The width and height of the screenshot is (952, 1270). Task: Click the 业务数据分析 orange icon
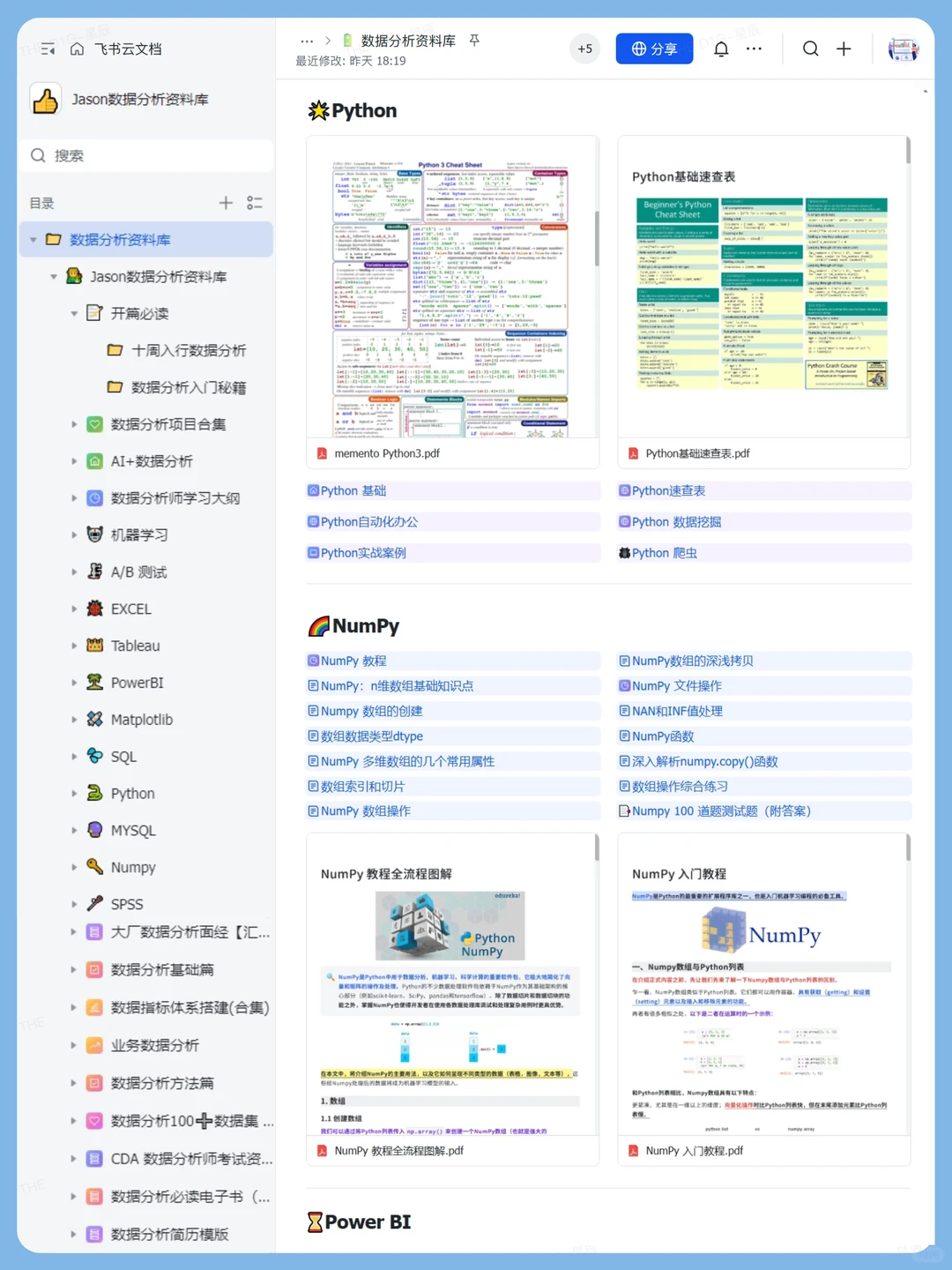pos(94,1045)
